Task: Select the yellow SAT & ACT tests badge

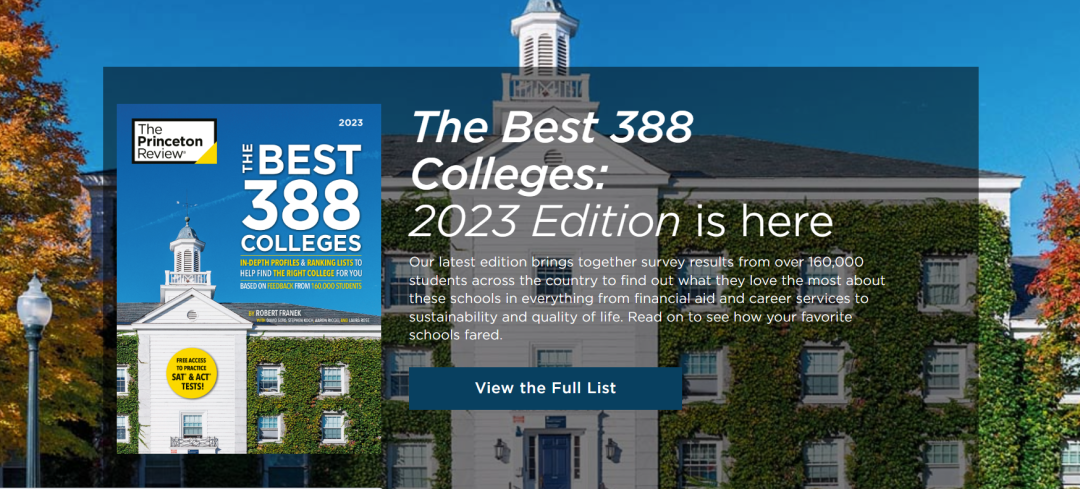Action: [191, 373]
